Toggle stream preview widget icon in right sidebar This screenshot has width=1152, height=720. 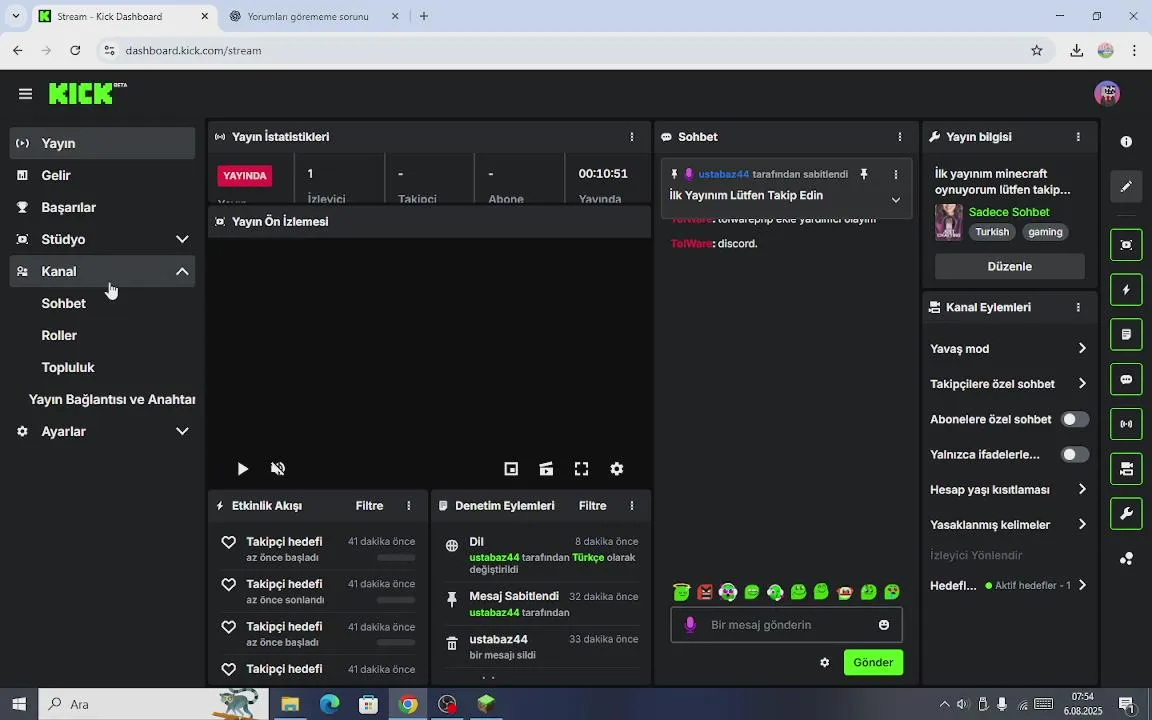coord(1126,245)
